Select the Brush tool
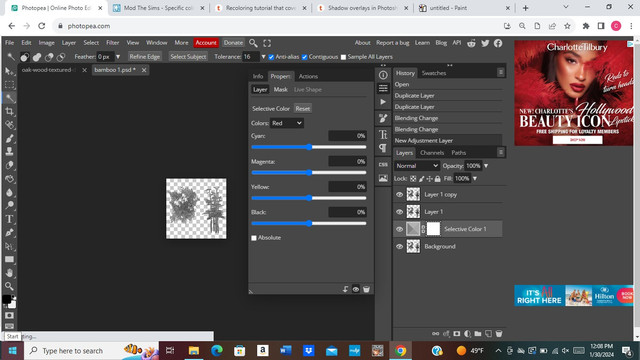Image resolution: width=640 pixels, height=360 pixels. [9, 138]
